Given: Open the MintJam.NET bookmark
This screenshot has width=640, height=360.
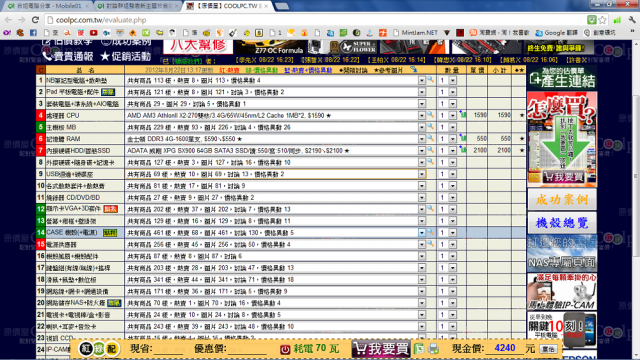Looking at the screenshot, I should click(x=416, y=33).
